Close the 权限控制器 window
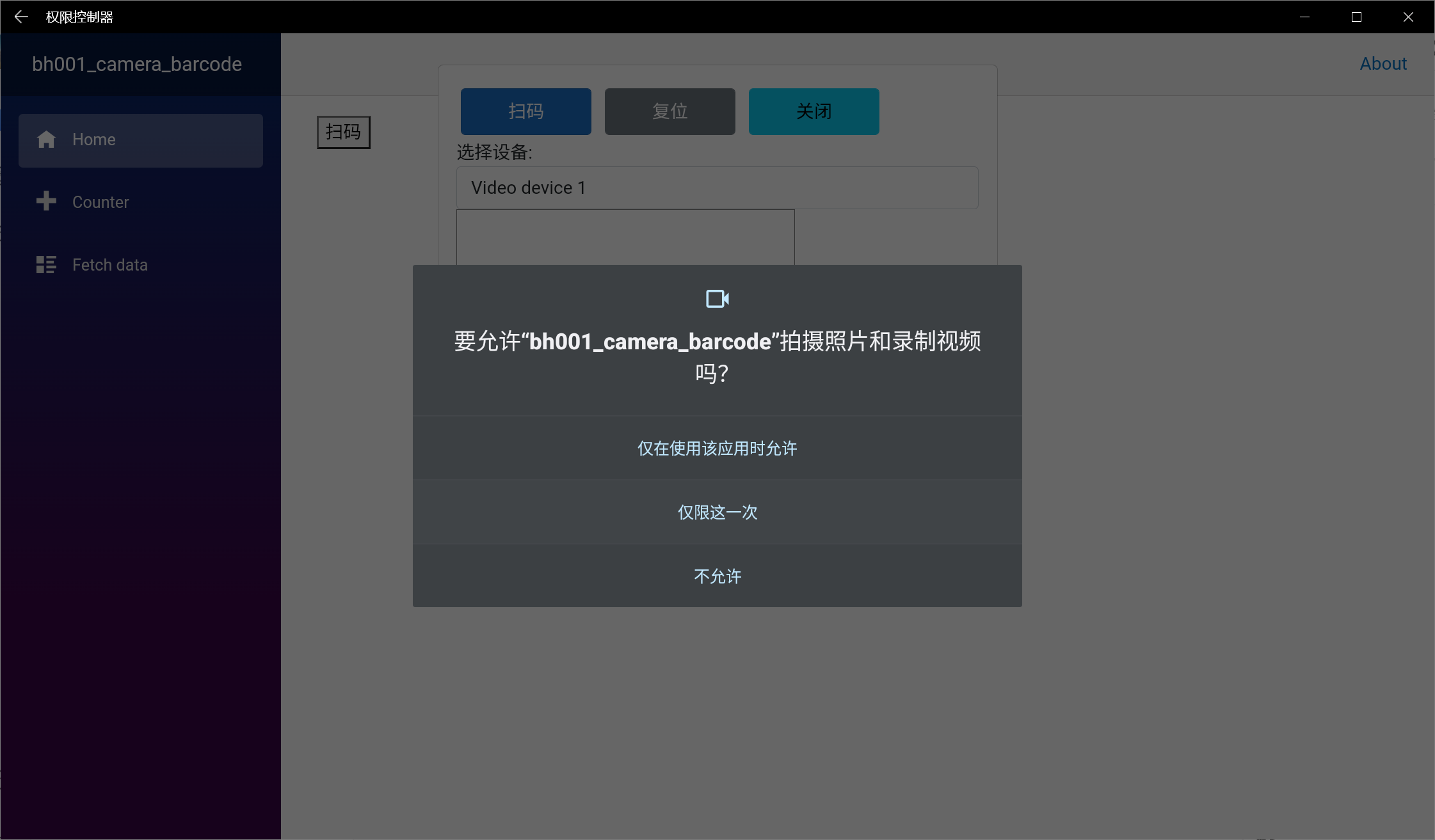Viewport: 1435px width, 840px height. point(1408,17)
